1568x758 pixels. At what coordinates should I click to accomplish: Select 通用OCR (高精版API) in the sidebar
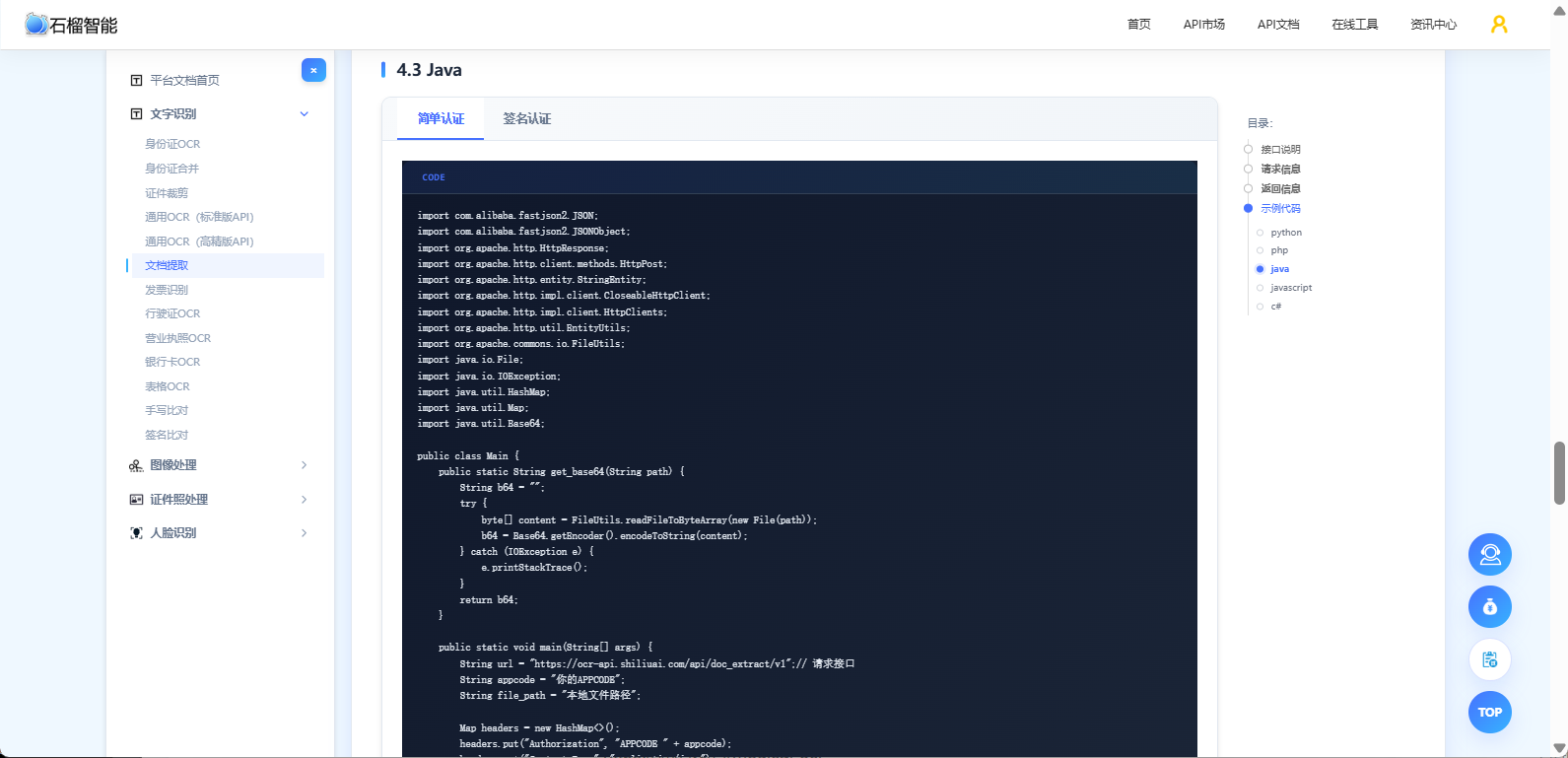[x=199, y=241]
